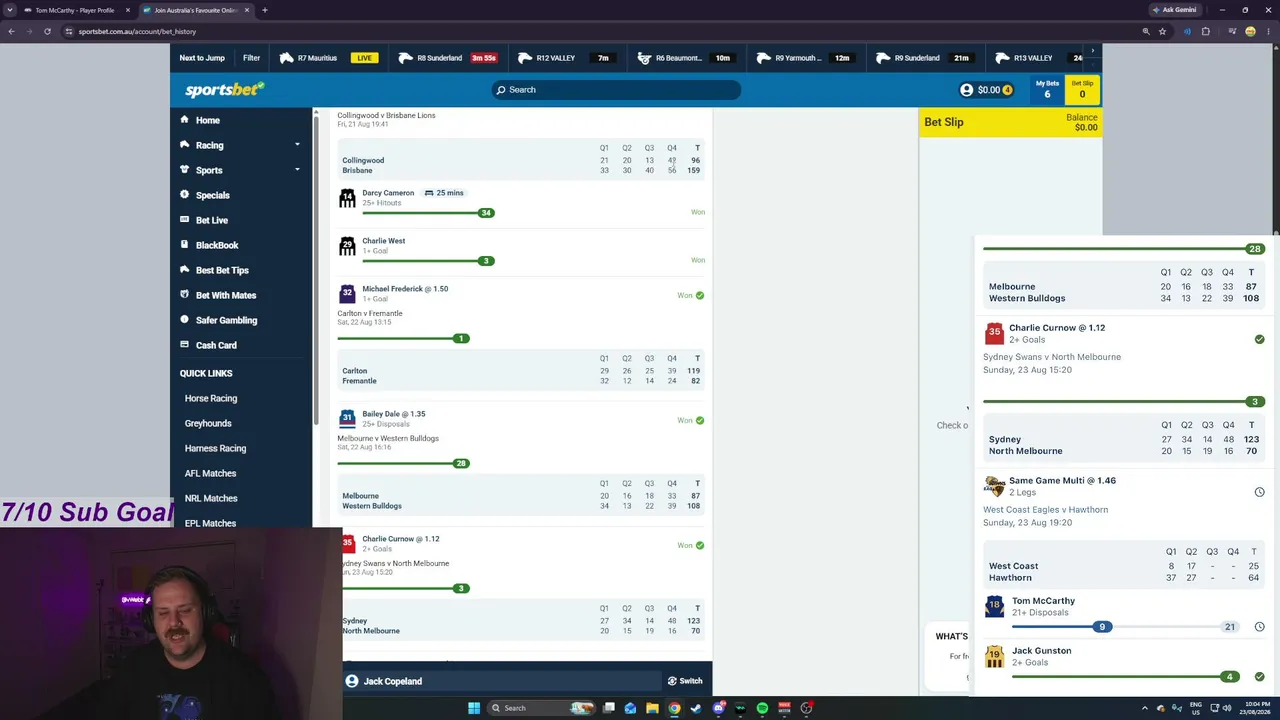This screenshot has height=720, width=1280.
Task: Click the browser reload button
Action: tap(47, 31)
